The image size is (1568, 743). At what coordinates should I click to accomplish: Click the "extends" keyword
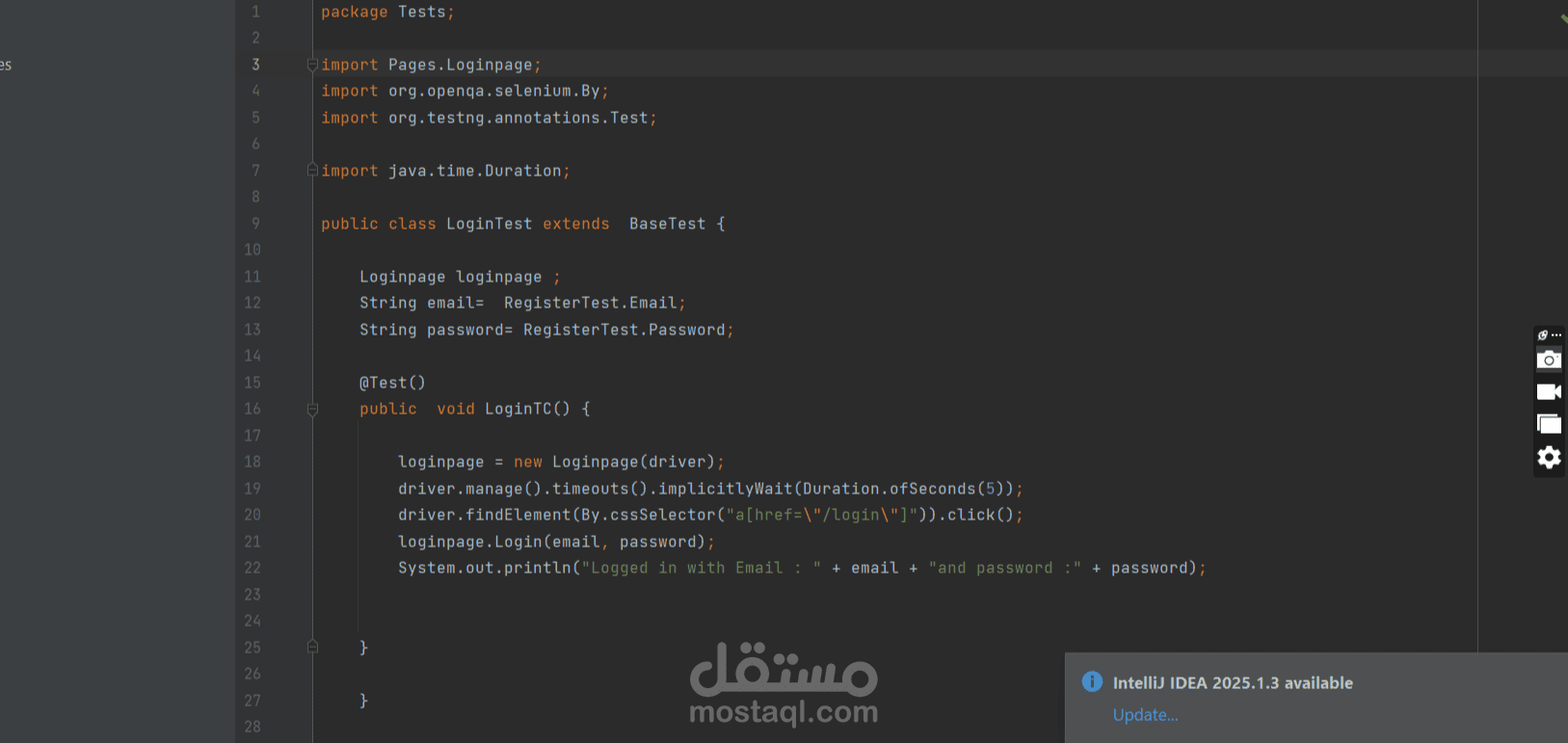[x=576, y=224]
